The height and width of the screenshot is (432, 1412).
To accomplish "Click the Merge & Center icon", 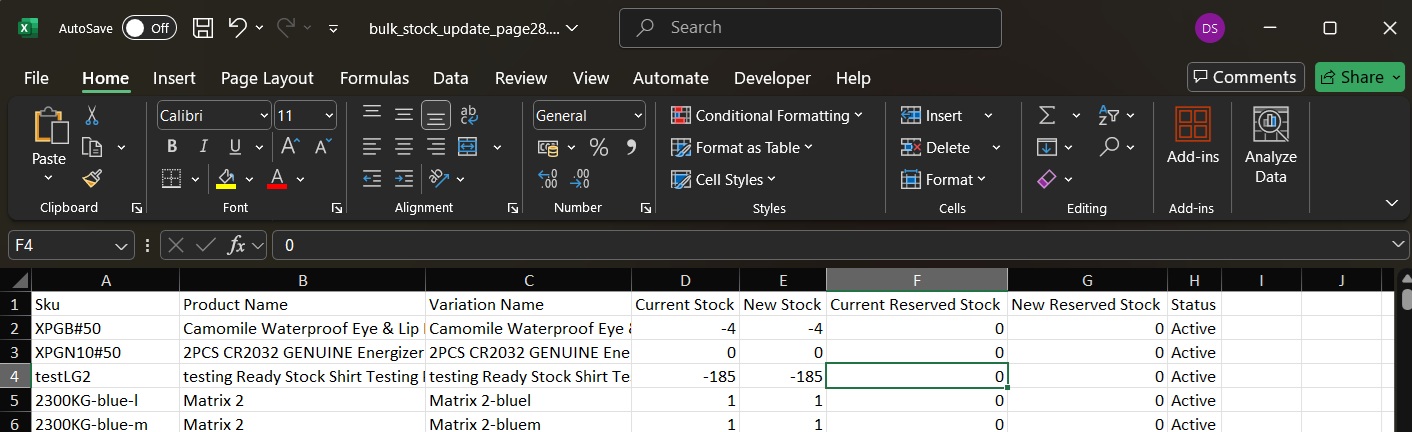I will [467, 147].
